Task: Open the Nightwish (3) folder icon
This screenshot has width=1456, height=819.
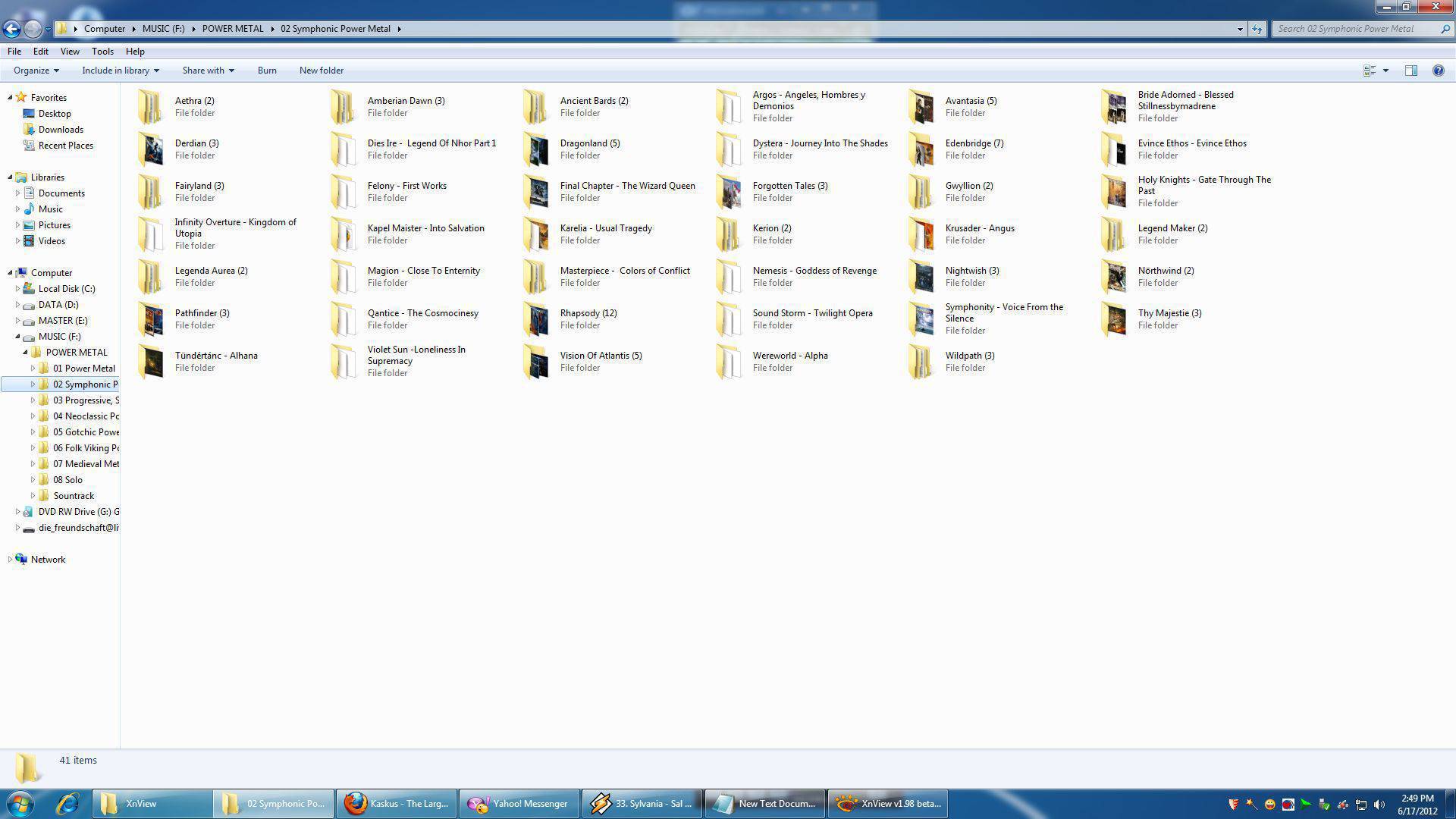Action: [x=921, y=277]
